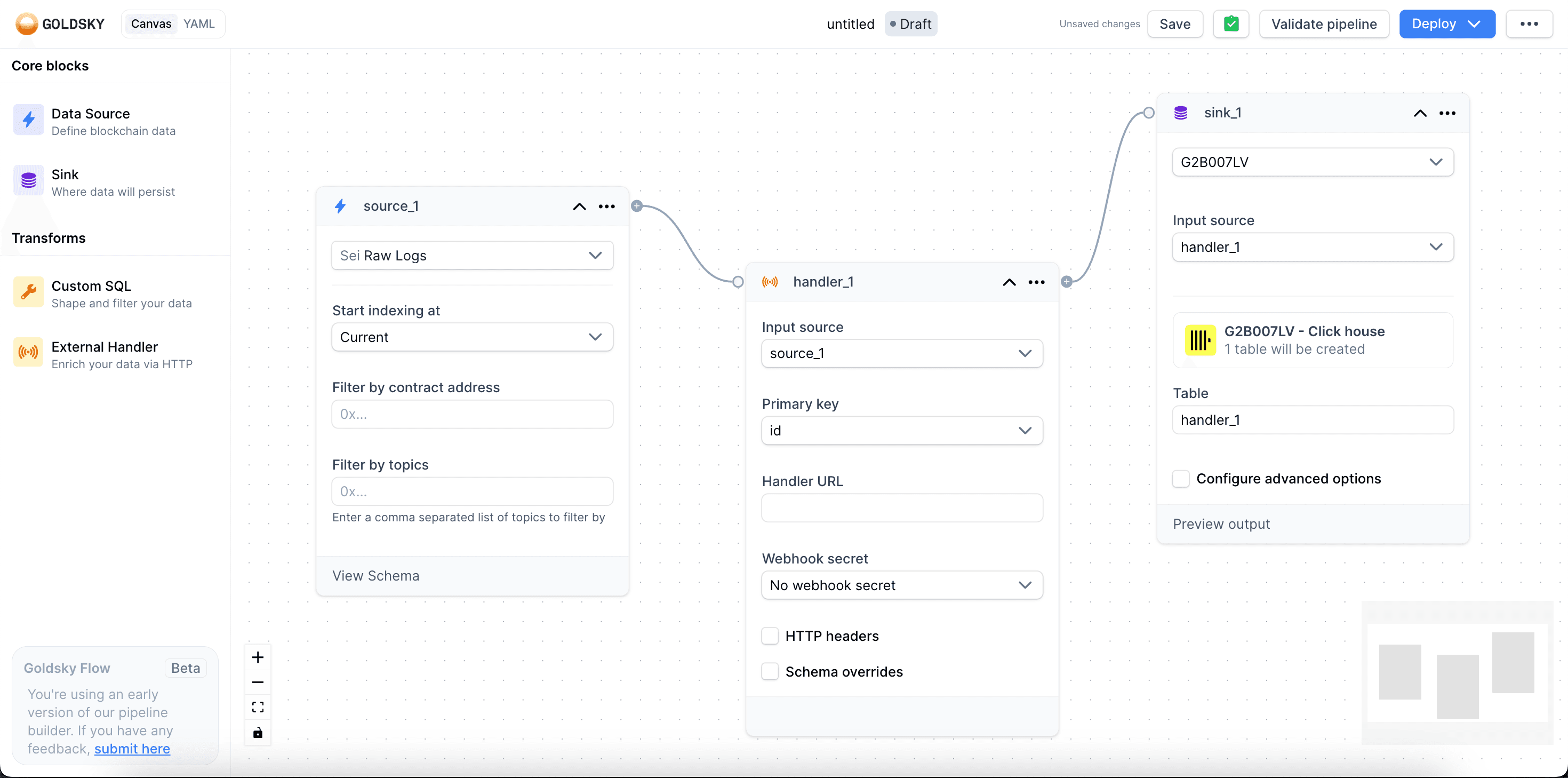Click the Handler URL input field

click(x=901, y=507)
